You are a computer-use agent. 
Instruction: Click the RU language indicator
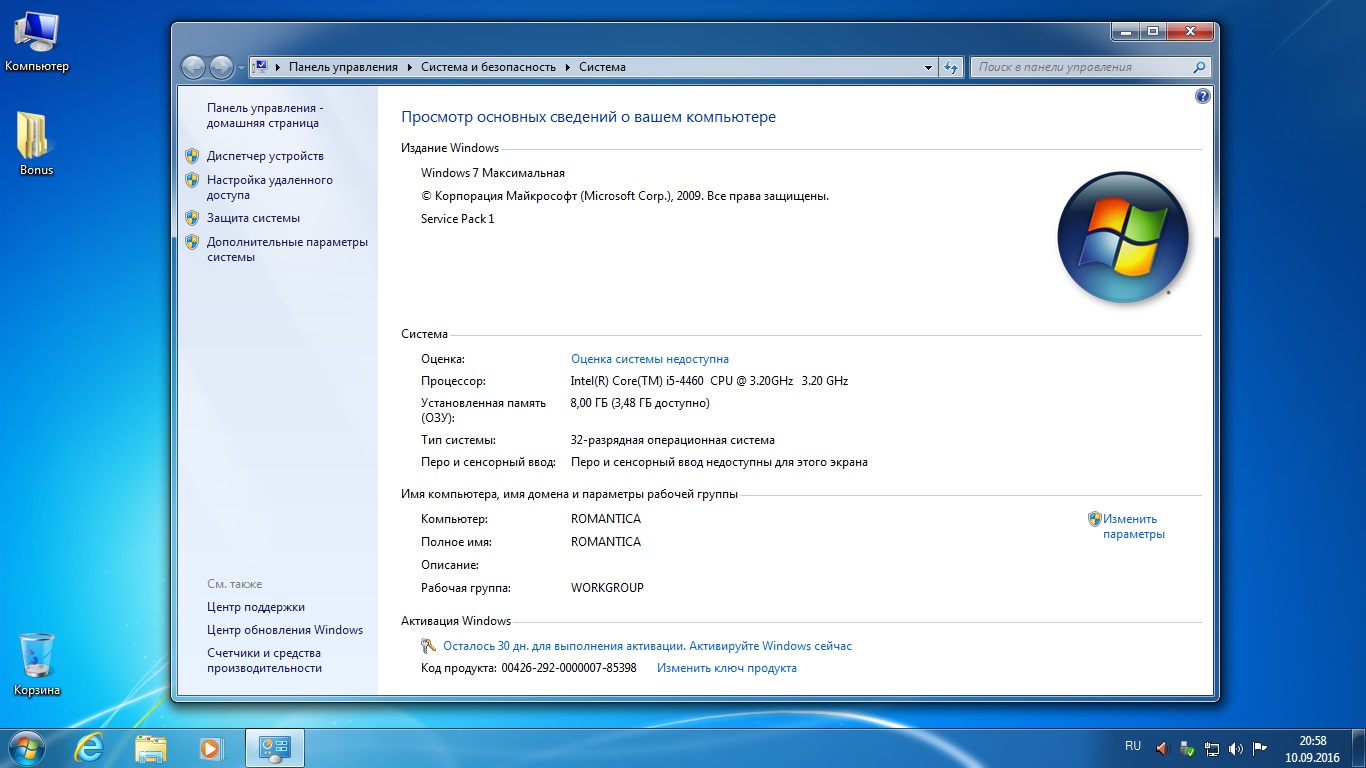click(x=1133, y=746)
